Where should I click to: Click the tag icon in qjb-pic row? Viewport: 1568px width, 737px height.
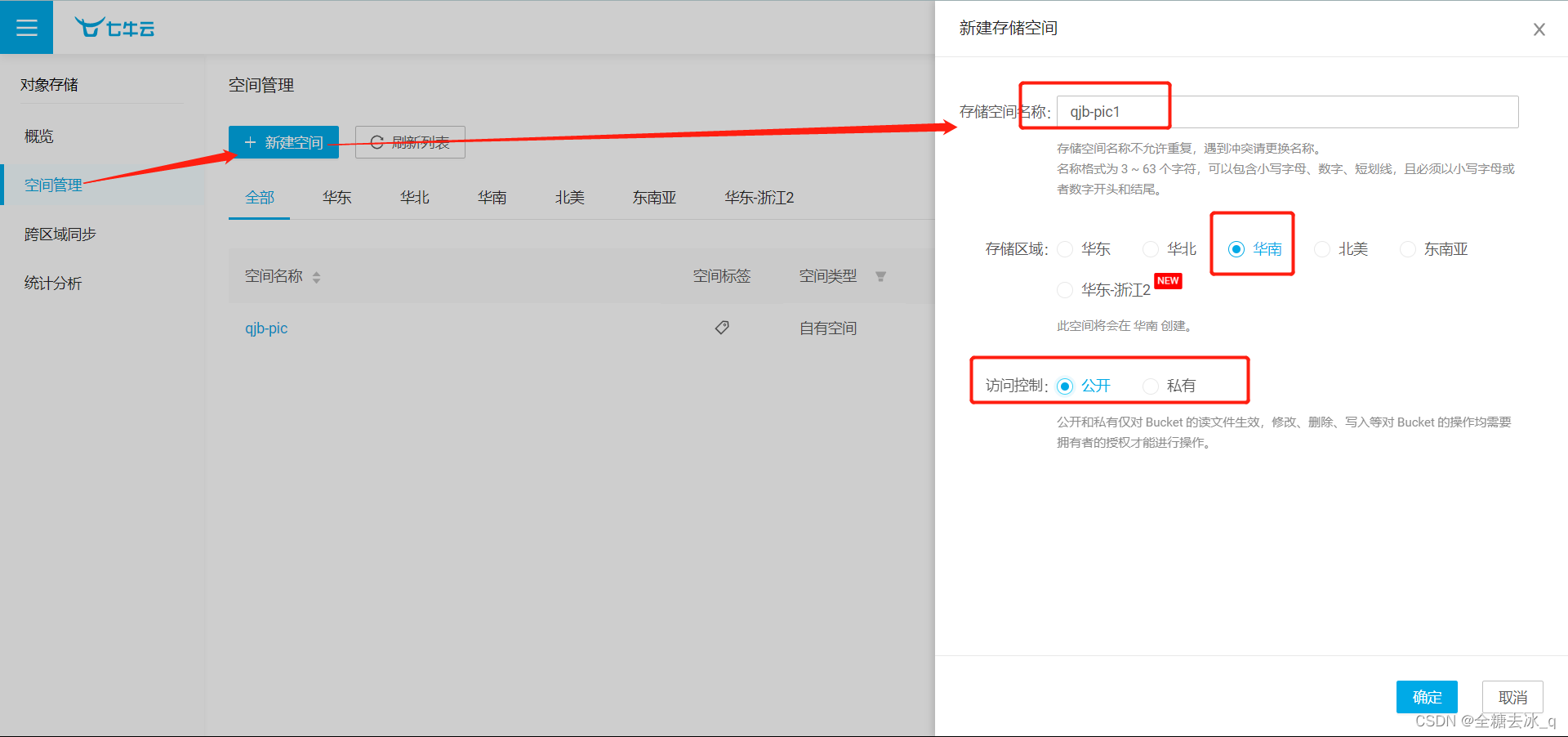pos(722,328)
